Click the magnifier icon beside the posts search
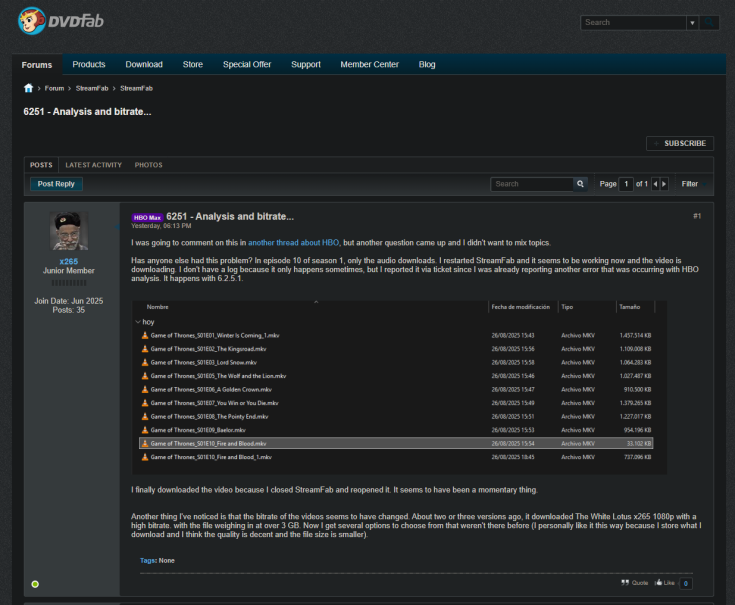This screenshot has width=735, height=605. pyautogui.click(x=580, y=184)
